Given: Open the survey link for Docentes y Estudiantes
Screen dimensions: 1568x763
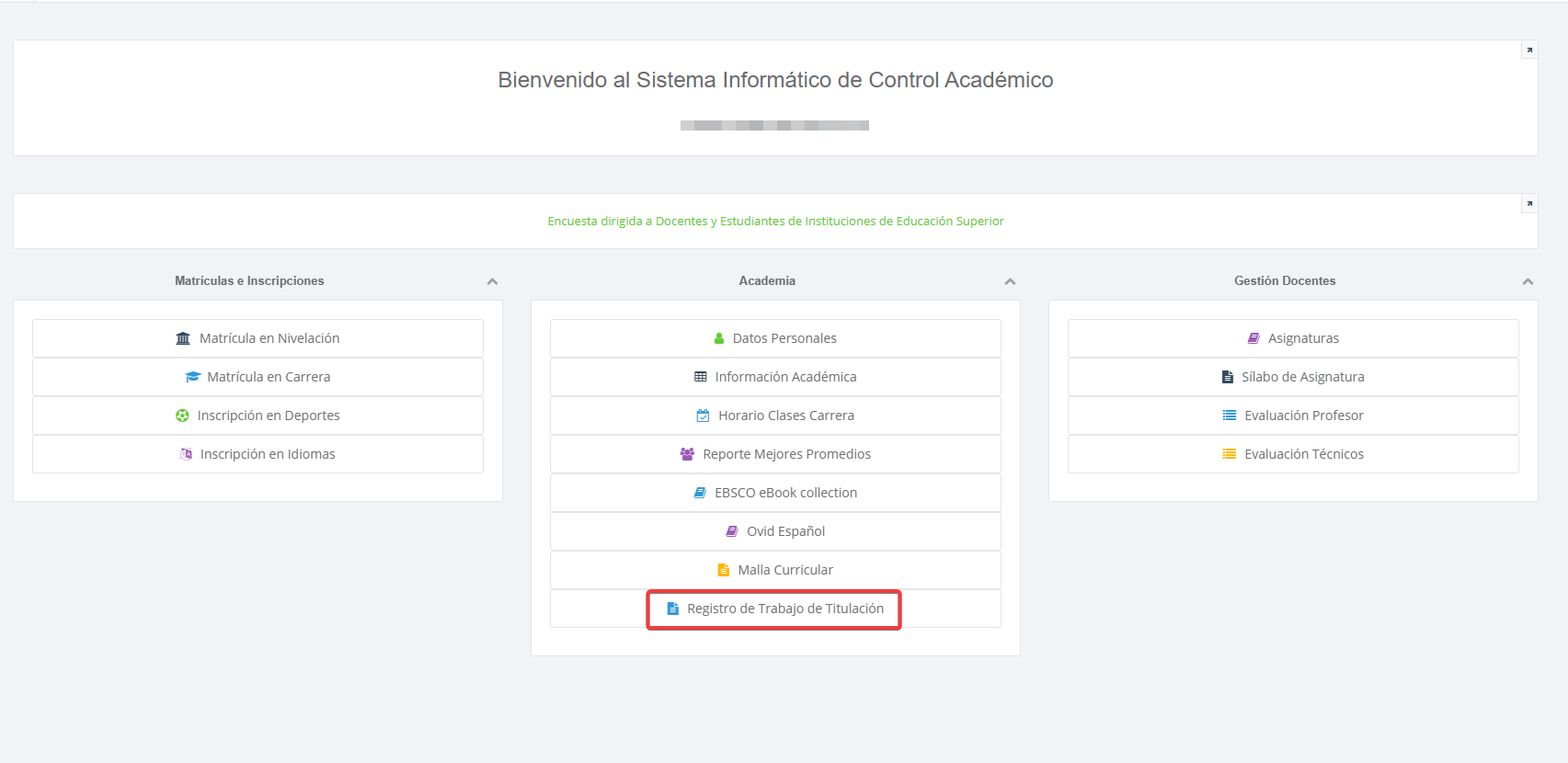Looking at the screenshot, I should pos(775,222).
